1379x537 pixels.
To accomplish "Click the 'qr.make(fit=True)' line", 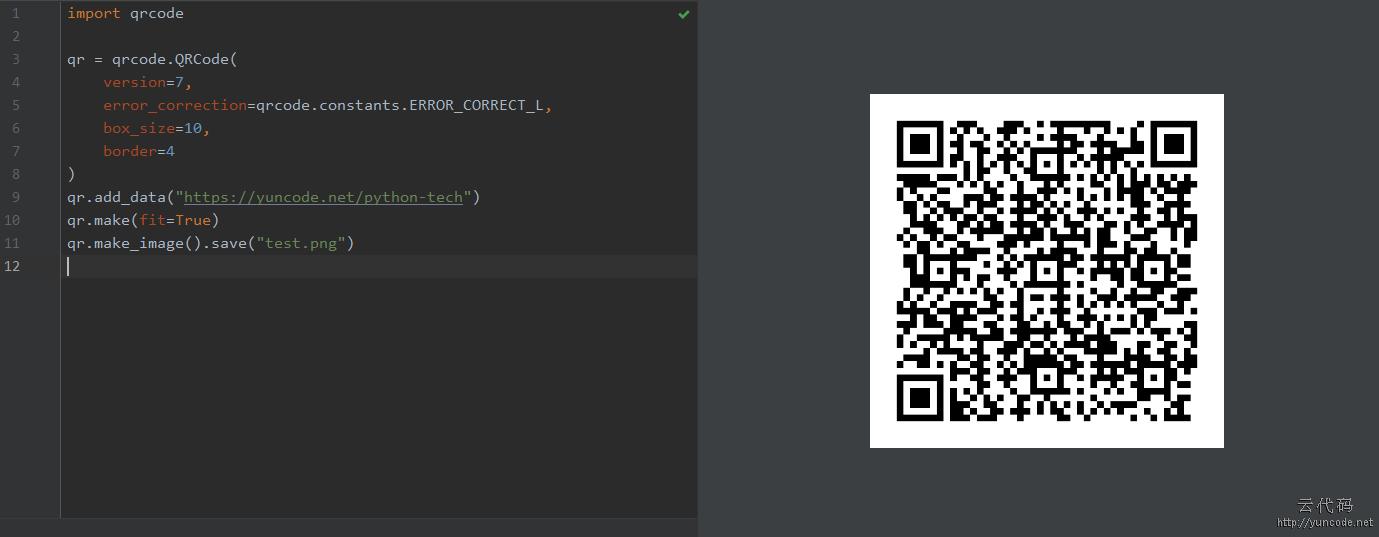I will (x=143, y=220).
